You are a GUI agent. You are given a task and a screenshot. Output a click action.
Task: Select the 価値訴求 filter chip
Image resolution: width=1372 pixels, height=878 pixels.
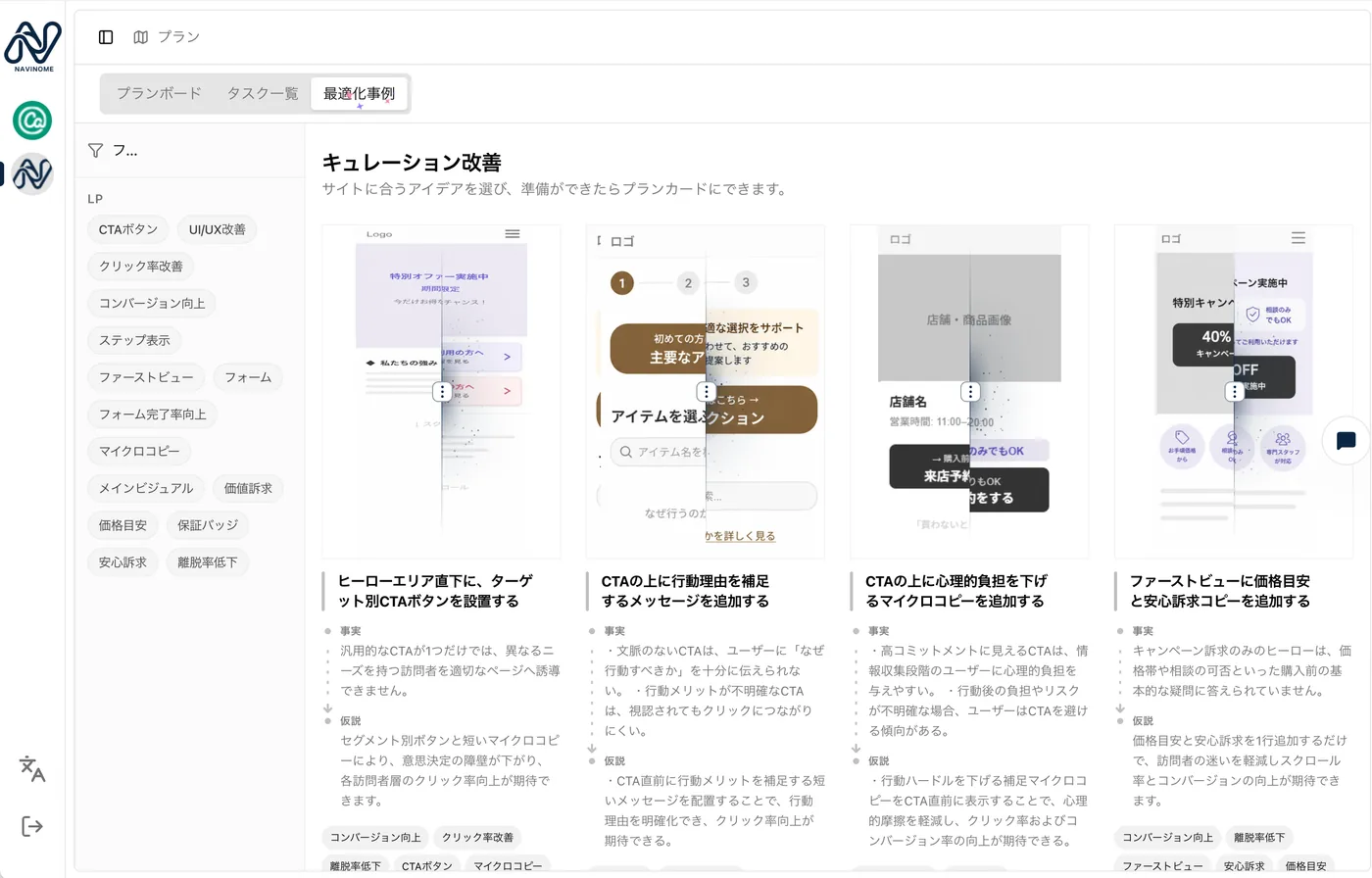(x=248, y=488)
